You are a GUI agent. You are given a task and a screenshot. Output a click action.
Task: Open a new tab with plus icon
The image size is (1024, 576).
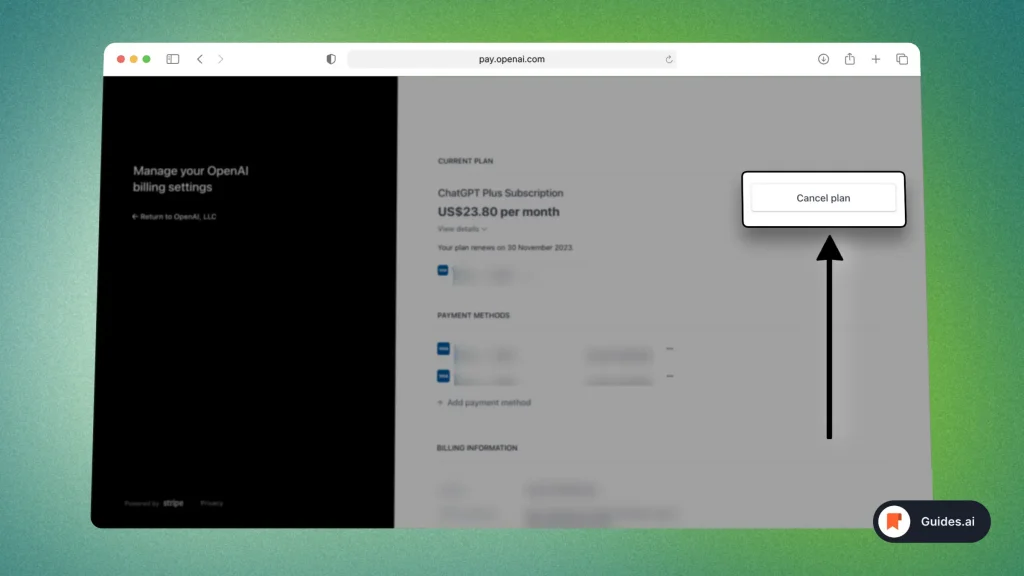(x=876, y=59)
